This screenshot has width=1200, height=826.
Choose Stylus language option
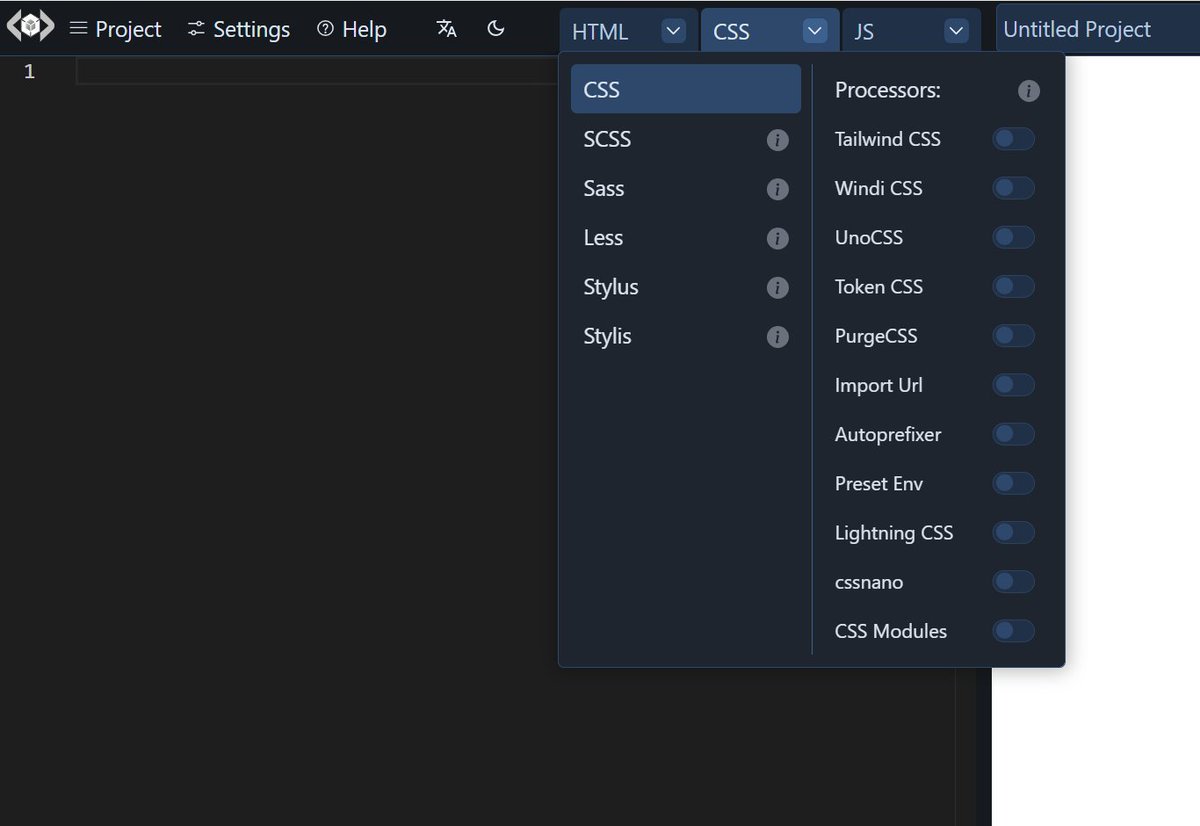(x=686, y=287)
